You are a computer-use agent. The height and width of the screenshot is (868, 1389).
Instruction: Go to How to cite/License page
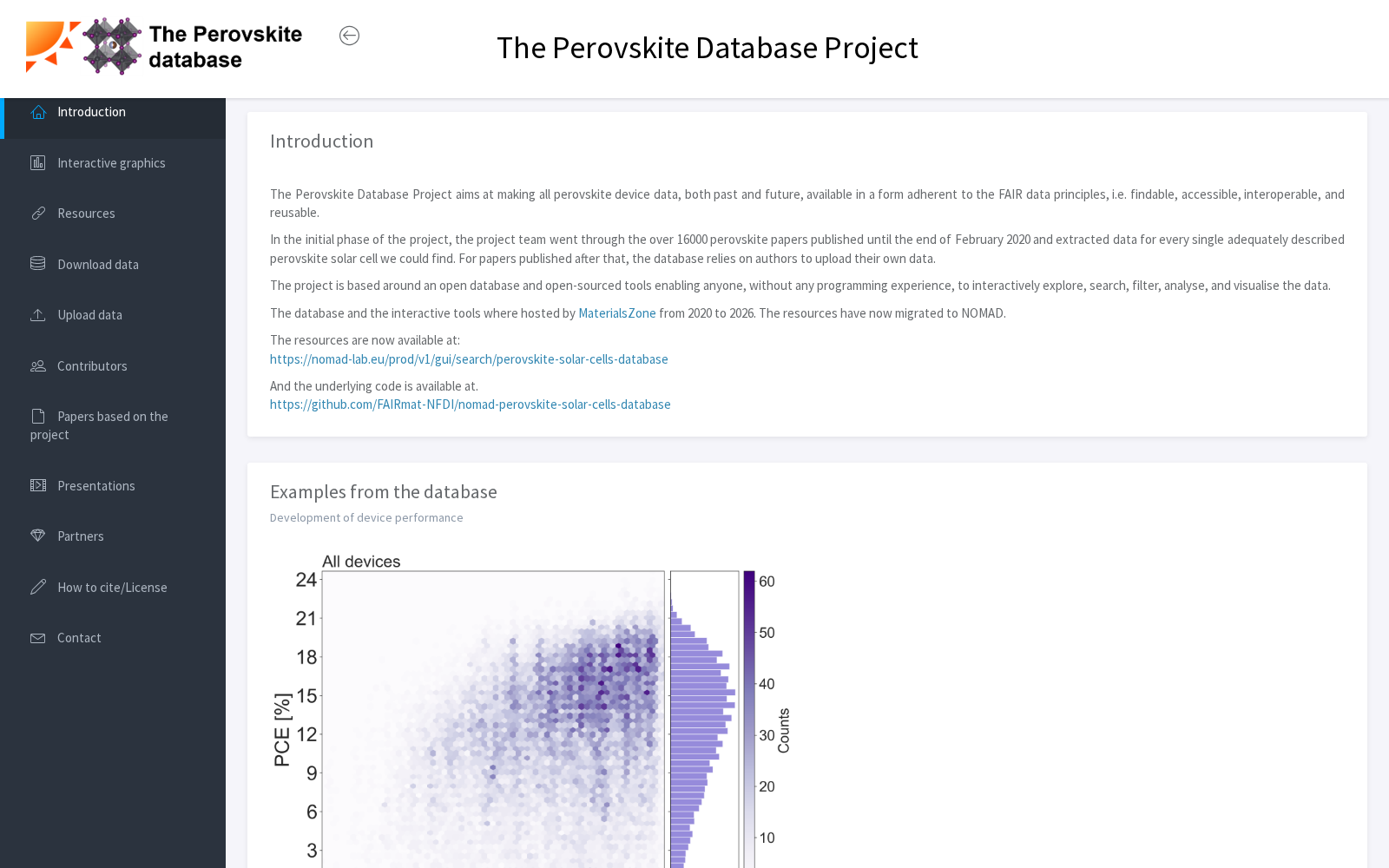[113, 587]
